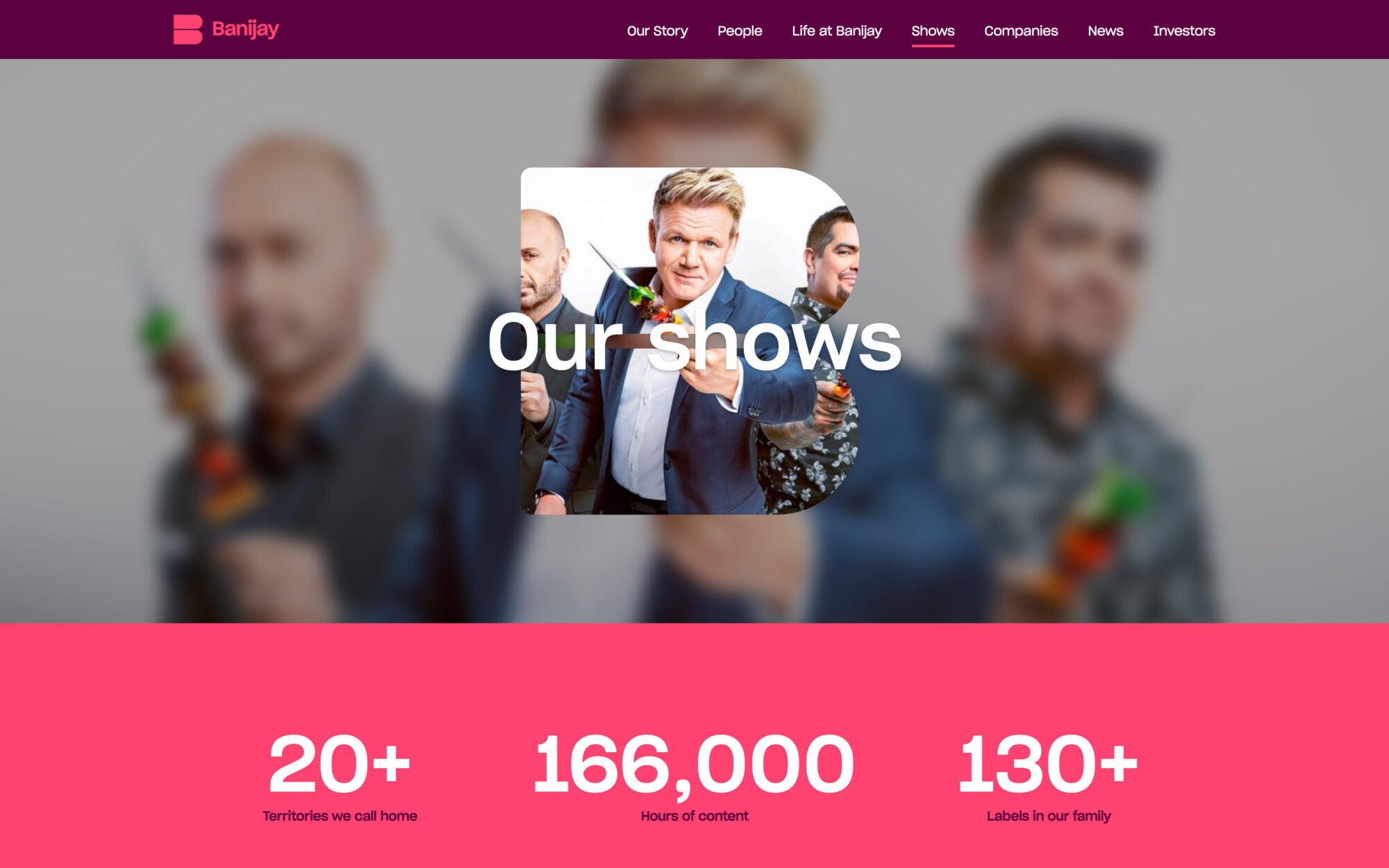Click the 20+ territories statistic
The width and height of the screenshot is (1389, 868).
[340, 764]
